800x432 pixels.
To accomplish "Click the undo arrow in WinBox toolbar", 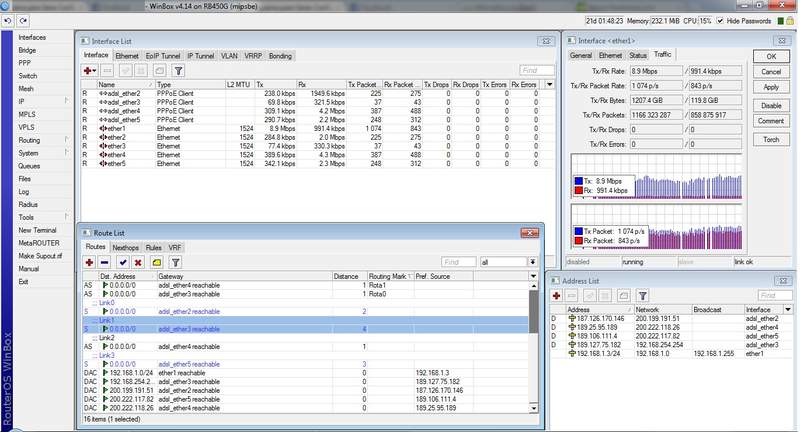I will 9,20.
